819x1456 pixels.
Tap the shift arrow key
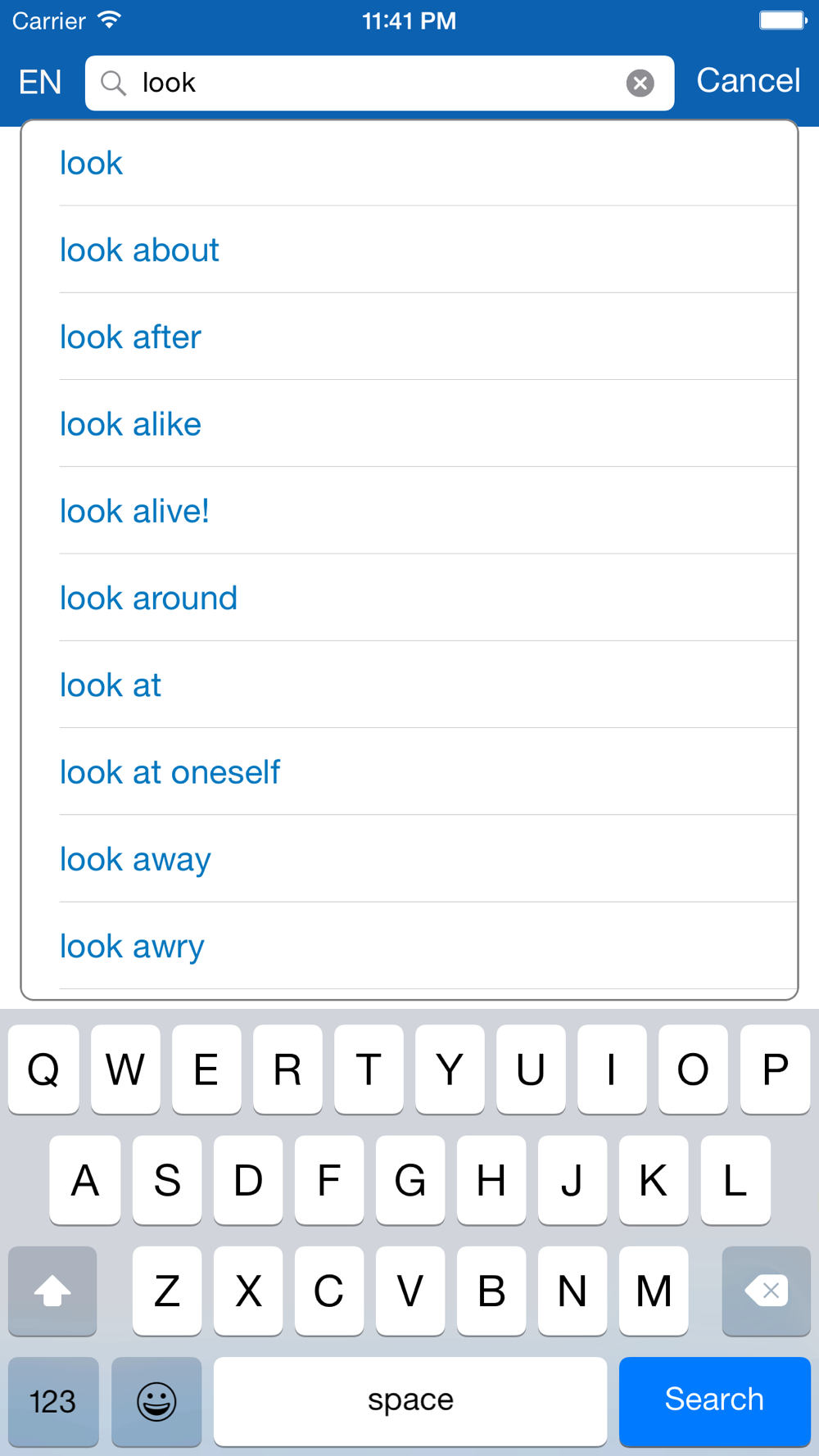52,1291
